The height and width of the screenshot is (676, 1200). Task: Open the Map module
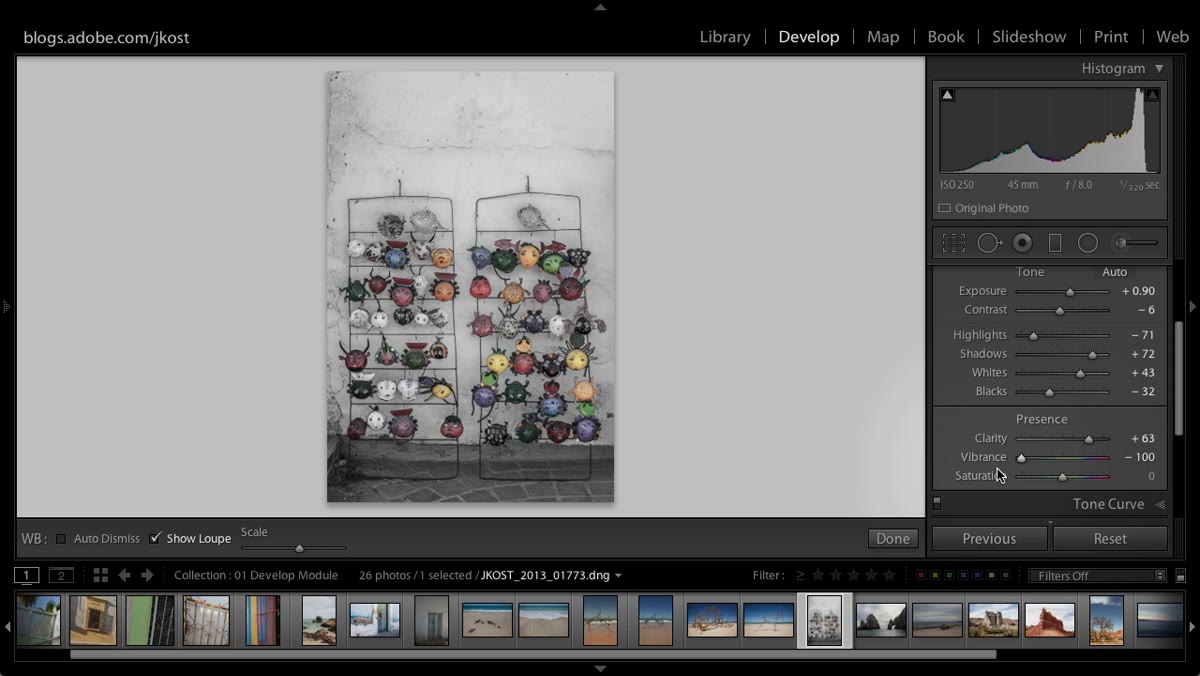pyautogui.click(x=883, y=36)
